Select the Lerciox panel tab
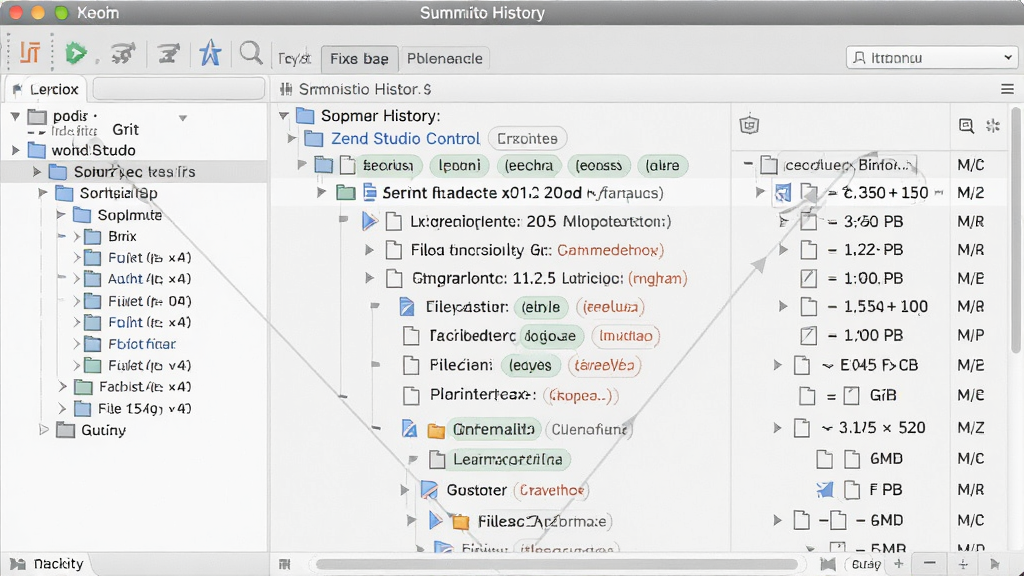 click(46, 89)
